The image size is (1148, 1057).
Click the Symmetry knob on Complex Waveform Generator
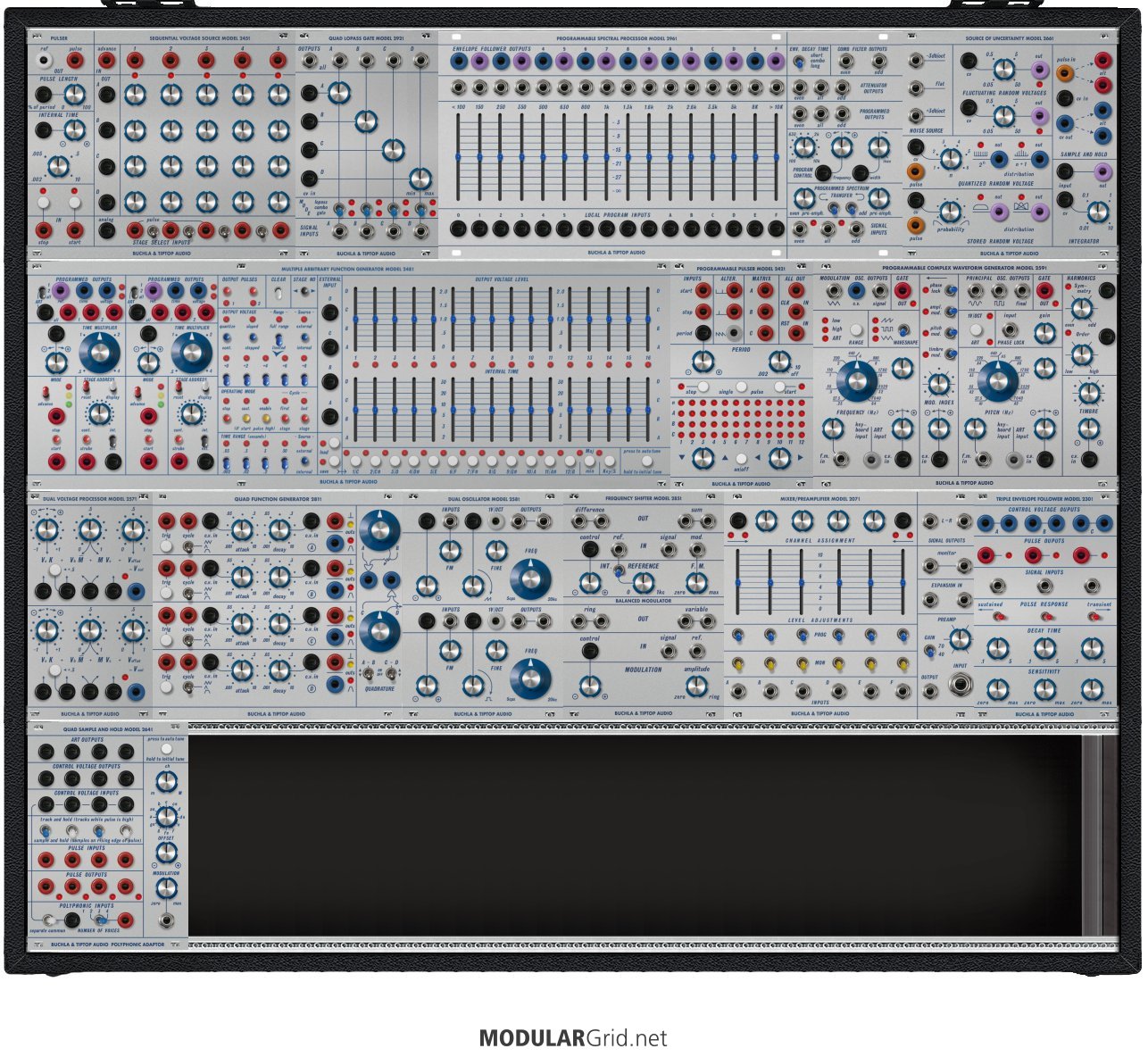point(1082,309)
